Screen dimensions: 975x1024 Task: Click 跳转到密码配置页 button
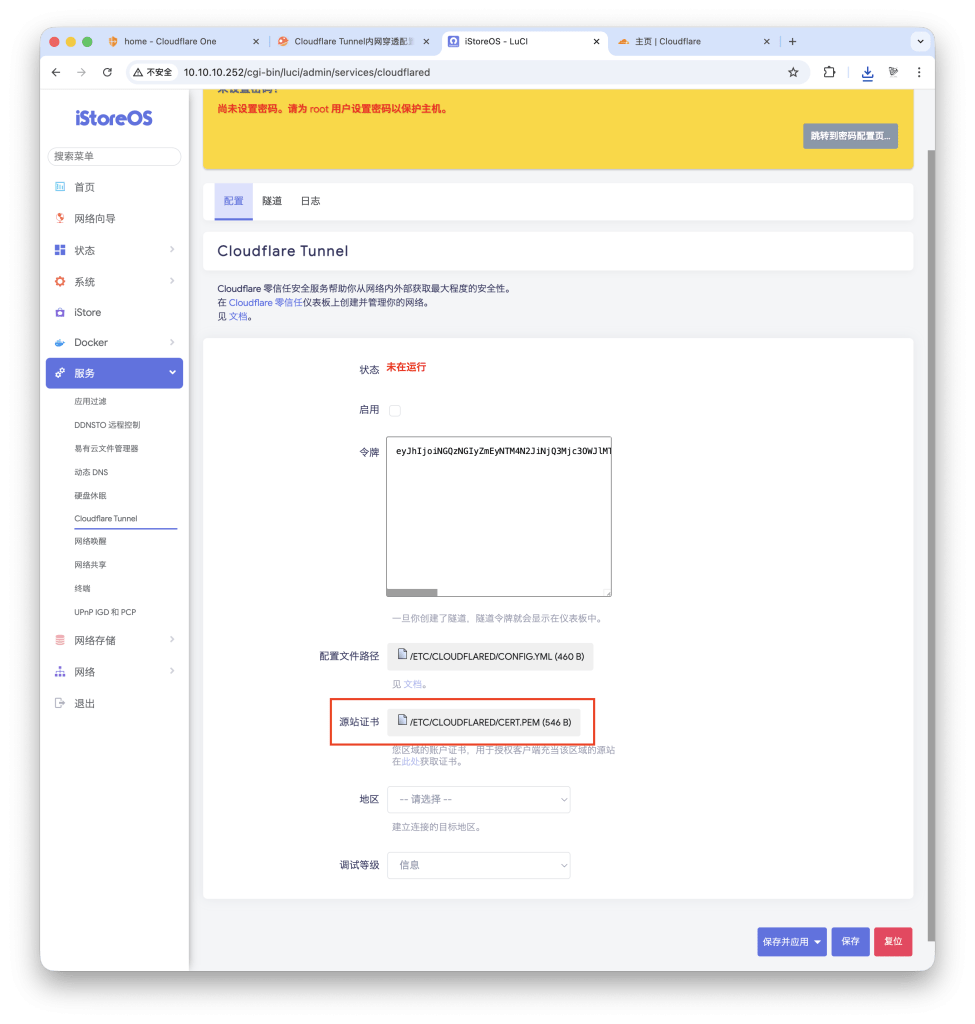(849, 137)
